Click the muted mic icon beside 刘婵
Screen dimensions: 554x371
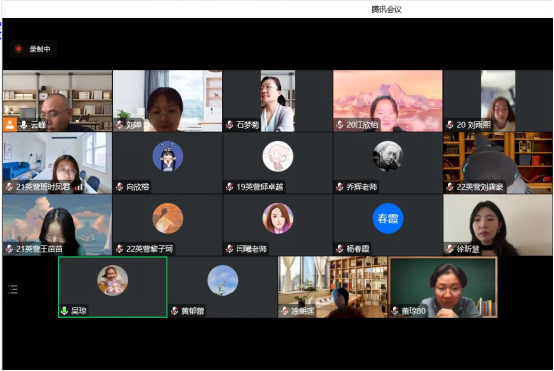click(x=120, y=125)
